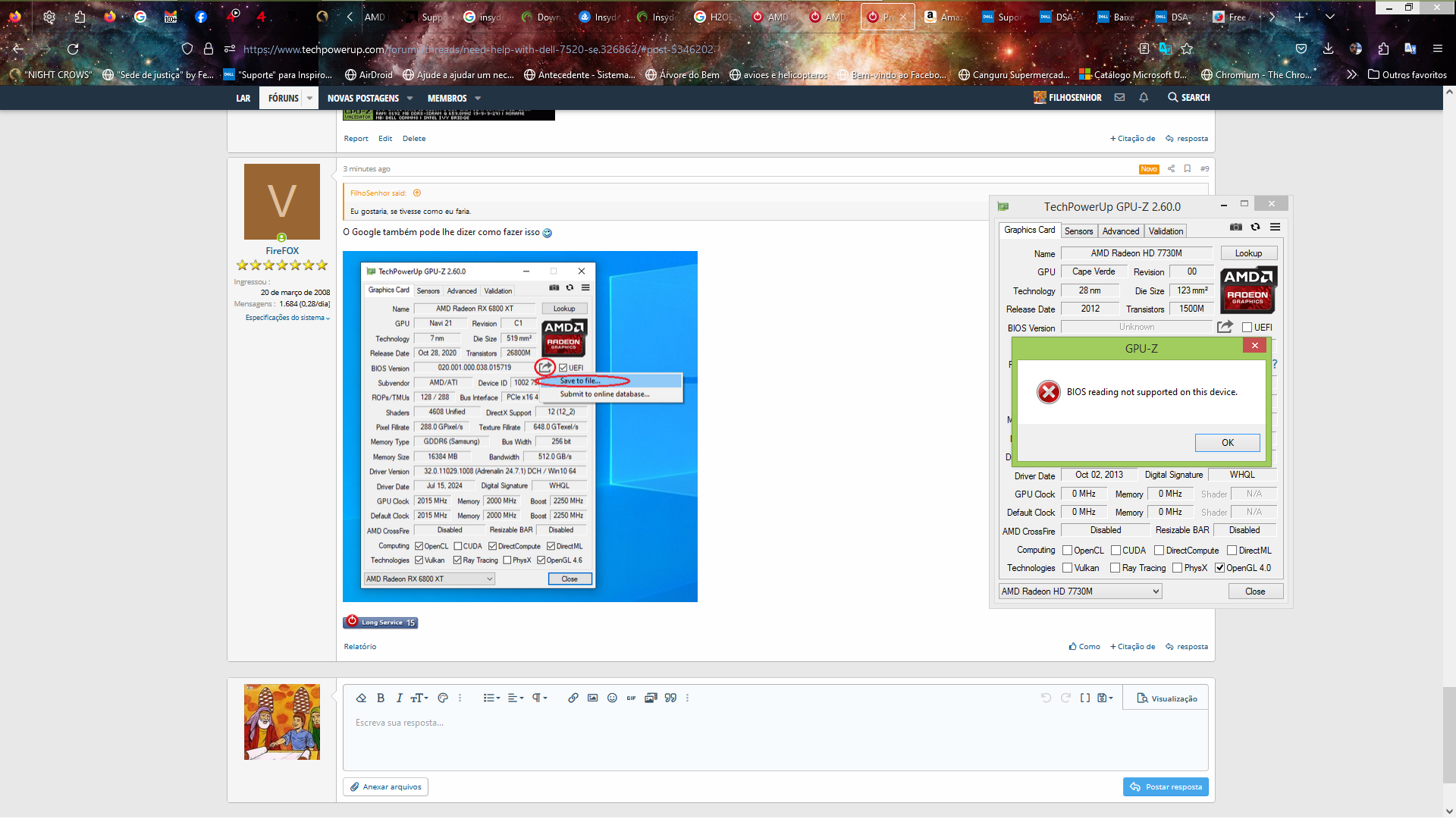Toggle the CUDA checkbox
Image resolution: width=1456 pixels, height=819 pixels.
click(x=1116, y=551)
